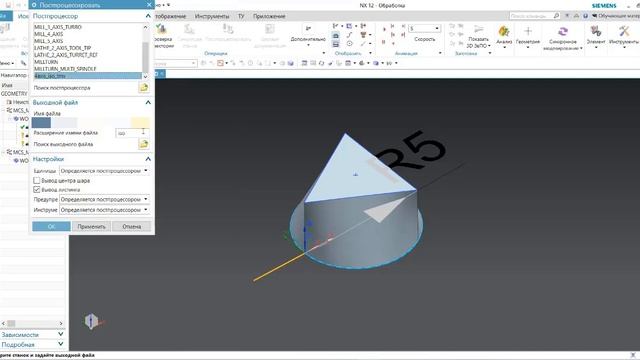
Task: Collapse the Output file section
Action: pos(148,102)
